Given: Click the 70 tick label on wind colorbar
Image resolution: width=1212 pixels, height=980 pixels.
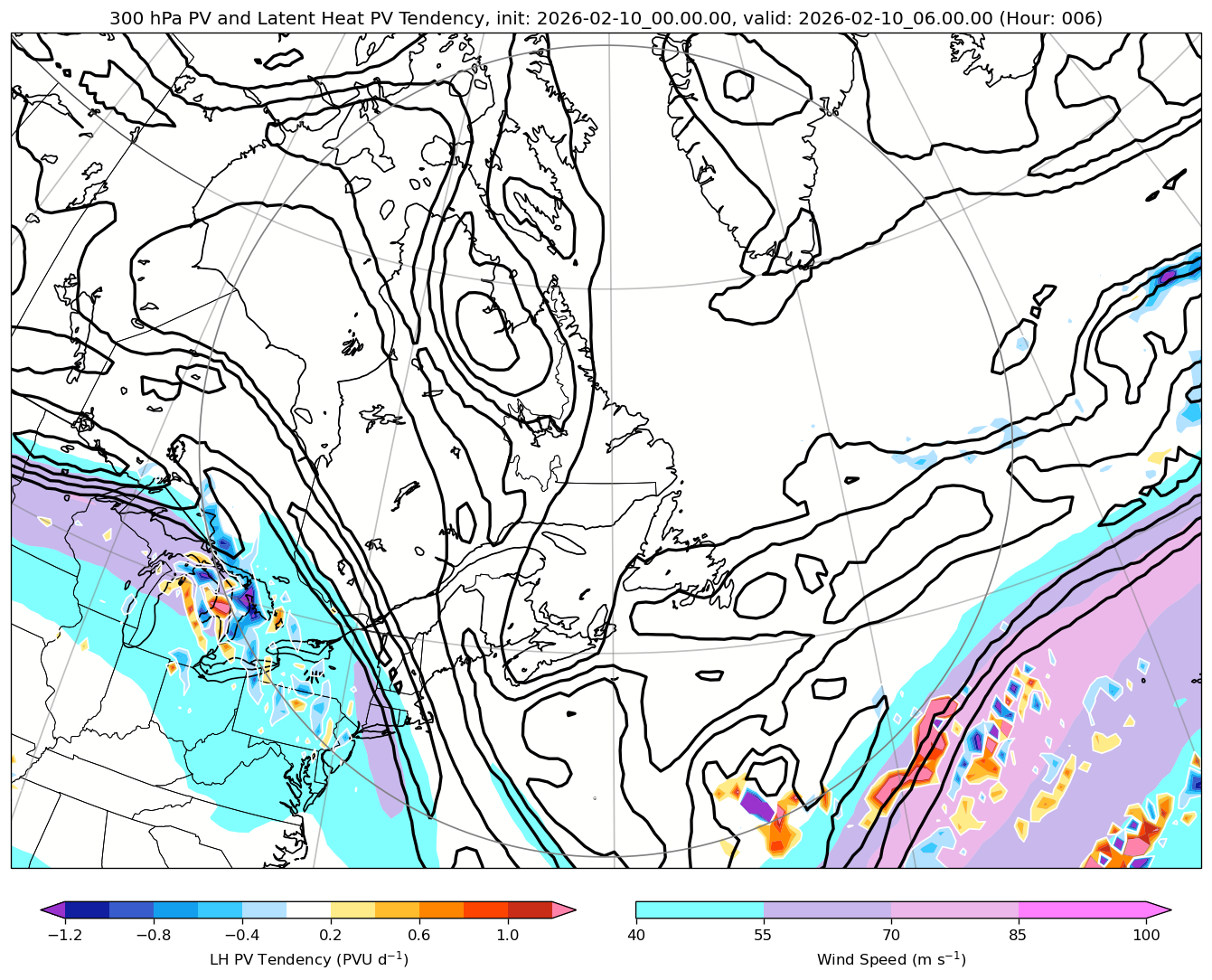Looking at the screenshot, I should tap(891, 935).
